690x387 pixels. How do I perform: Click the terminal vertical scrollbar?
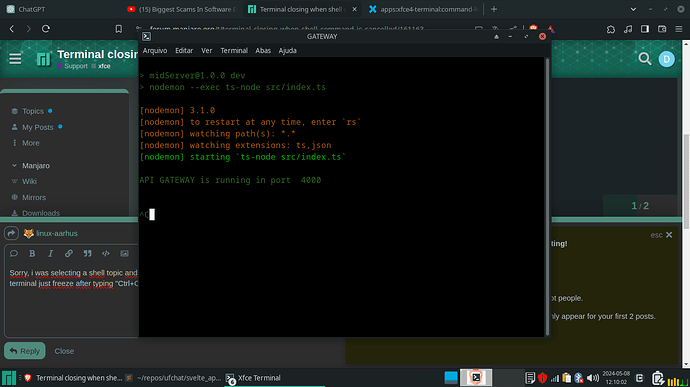[547, 196]
